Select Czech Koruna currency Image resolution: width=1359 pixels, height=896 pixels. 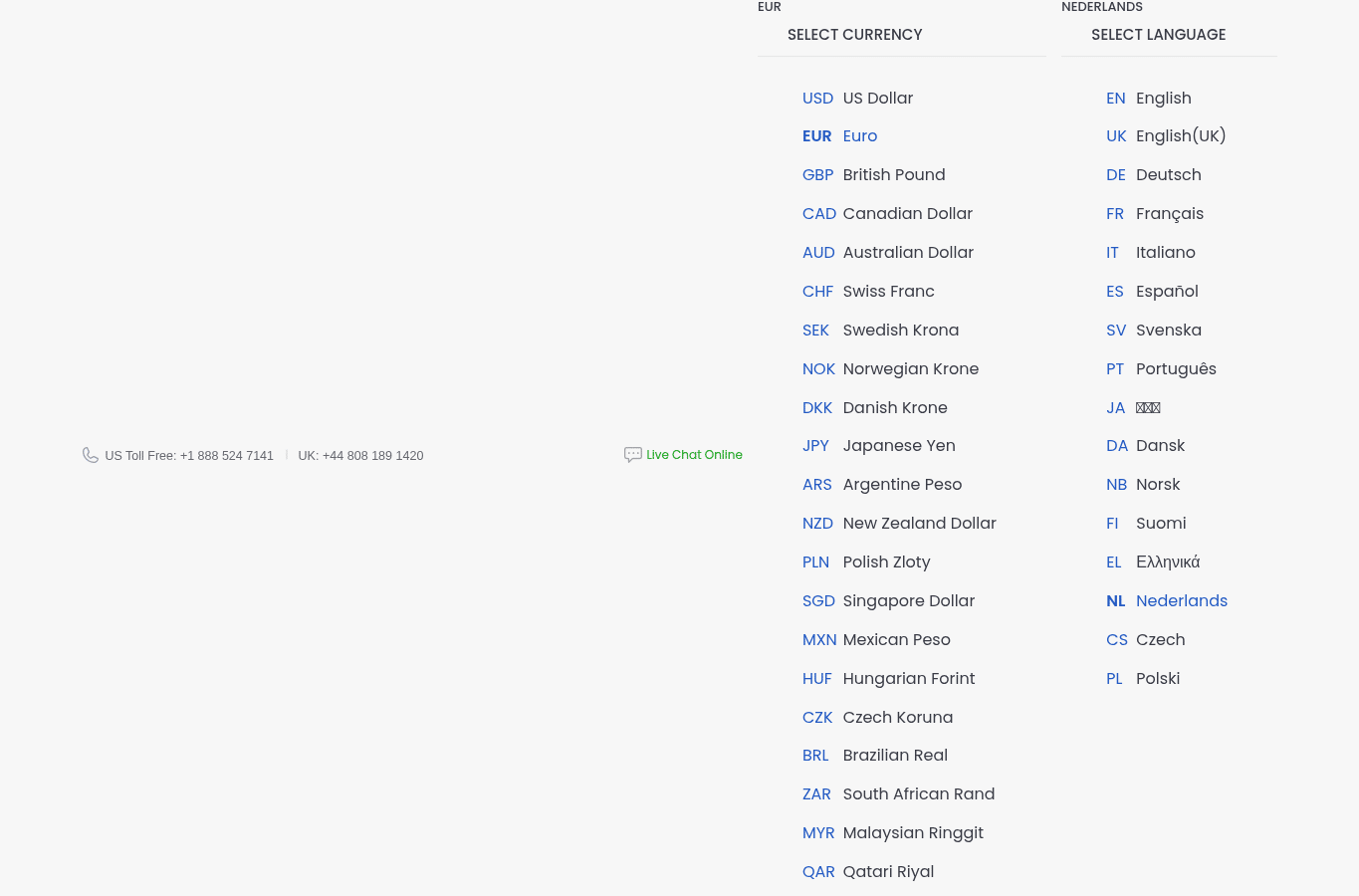coord(878,718)
